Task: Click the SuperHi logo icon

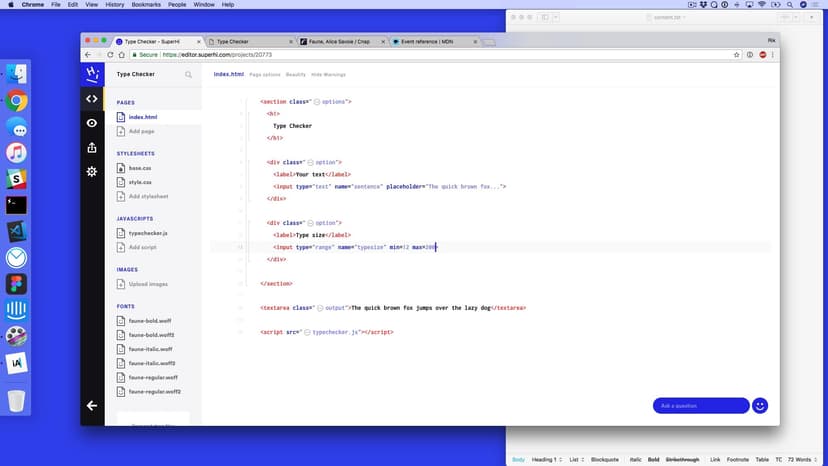Action: click(92, 74)
